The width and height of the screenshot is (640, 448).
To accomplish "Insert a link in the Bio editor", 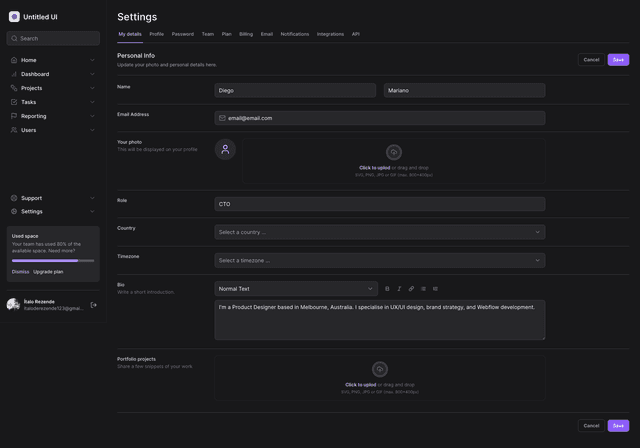I will (x=411, y=289).
